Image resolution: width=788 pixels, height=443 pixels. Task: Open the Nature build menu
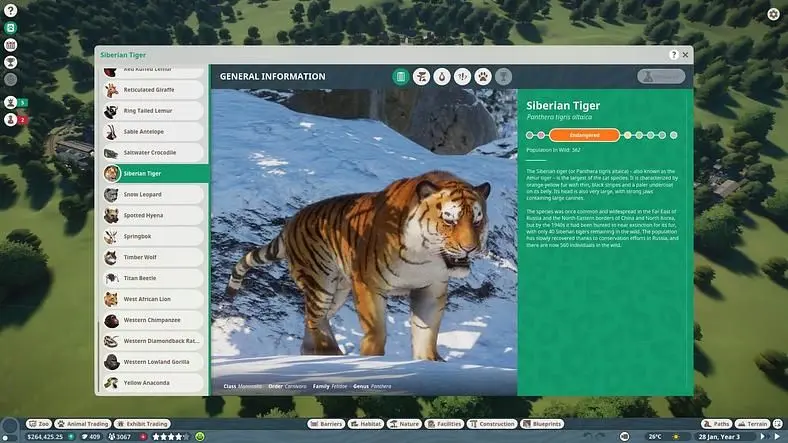click(x=405, y=424)
